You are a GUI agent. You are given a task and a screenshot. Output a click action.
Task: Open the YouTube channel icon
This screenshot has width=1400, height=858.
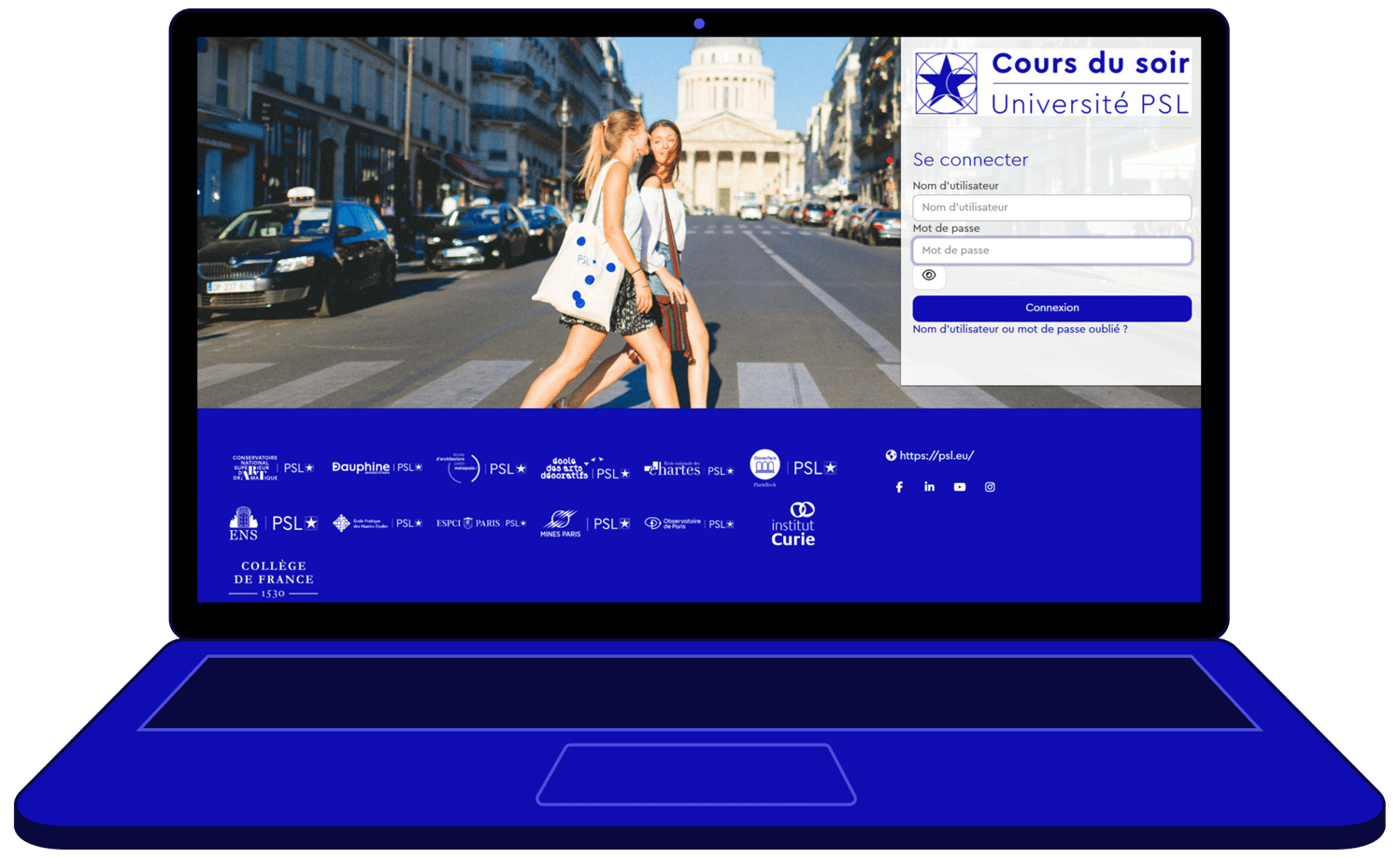[x=959, y=487]
